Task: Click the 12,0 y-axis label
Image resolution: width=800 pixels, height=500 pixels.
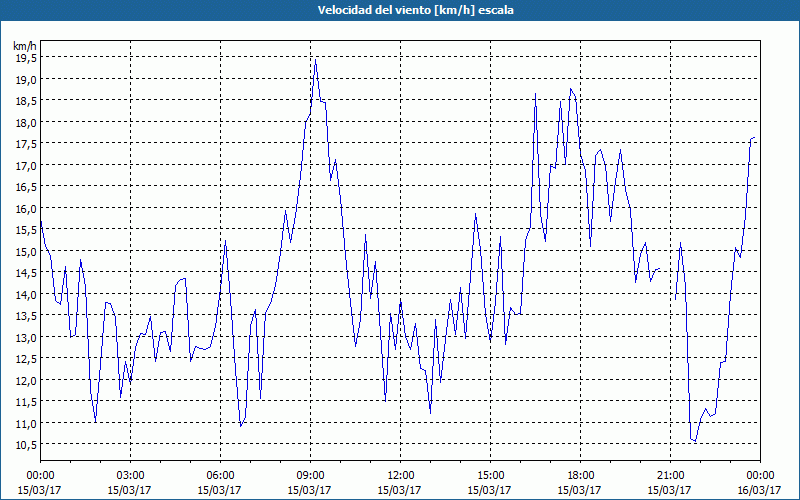Action: click(x=27, y=380)
